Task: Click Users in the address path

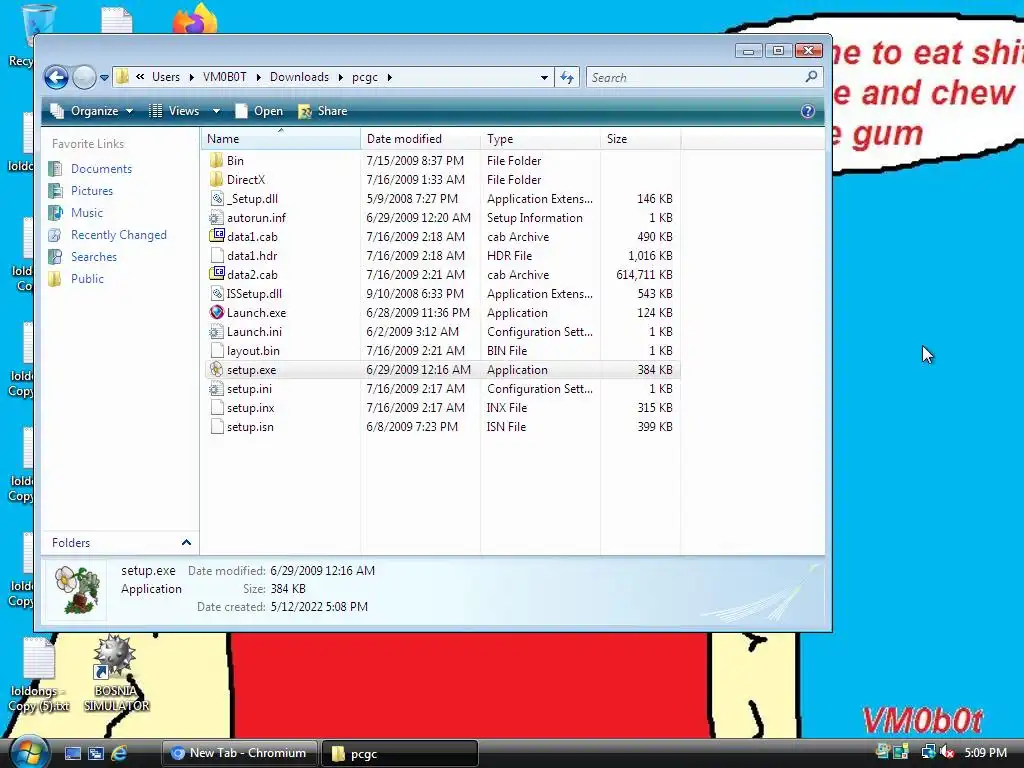Action: (166, 77)
